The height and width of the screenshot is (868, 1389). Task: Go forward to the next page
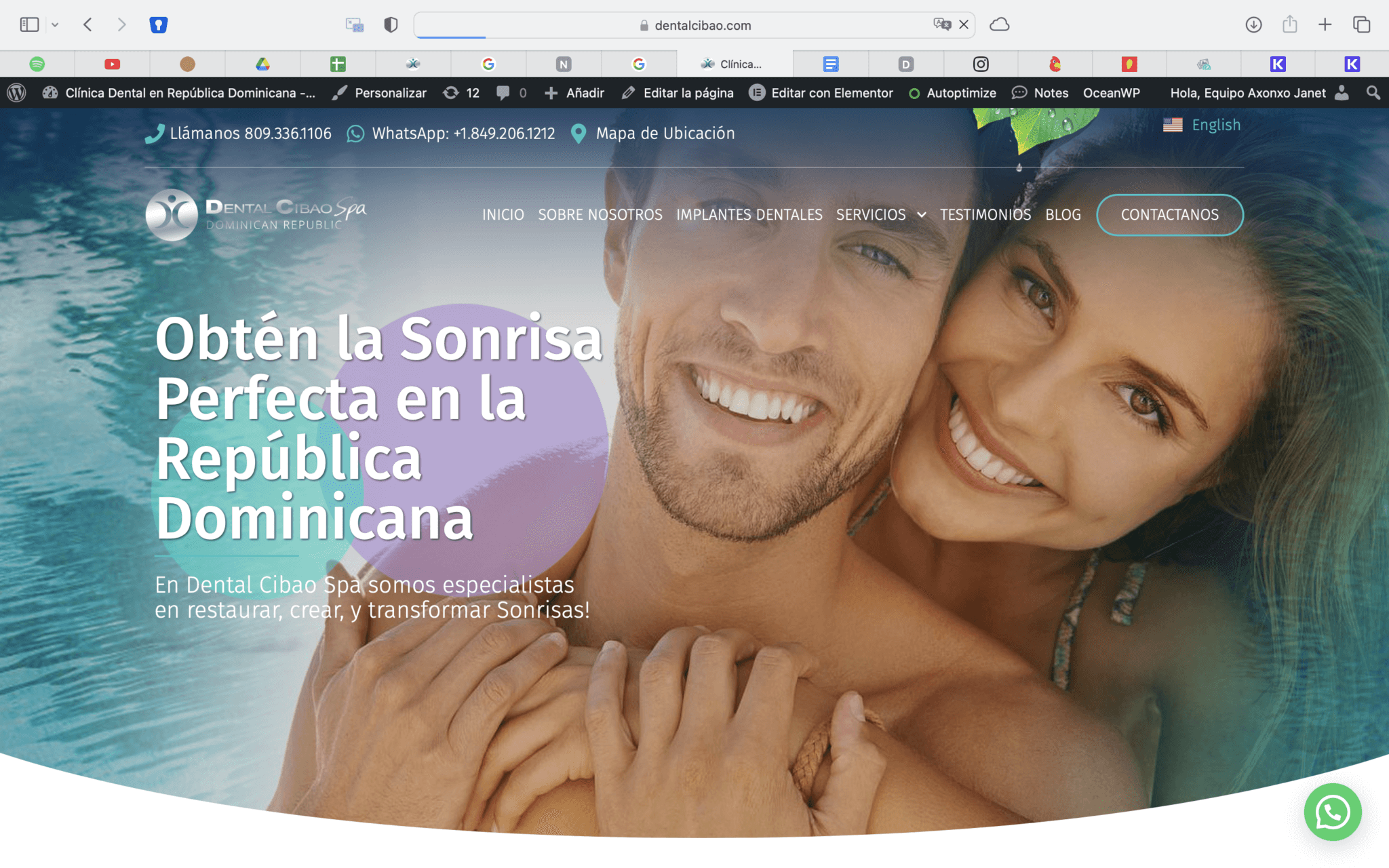[121, 25]
